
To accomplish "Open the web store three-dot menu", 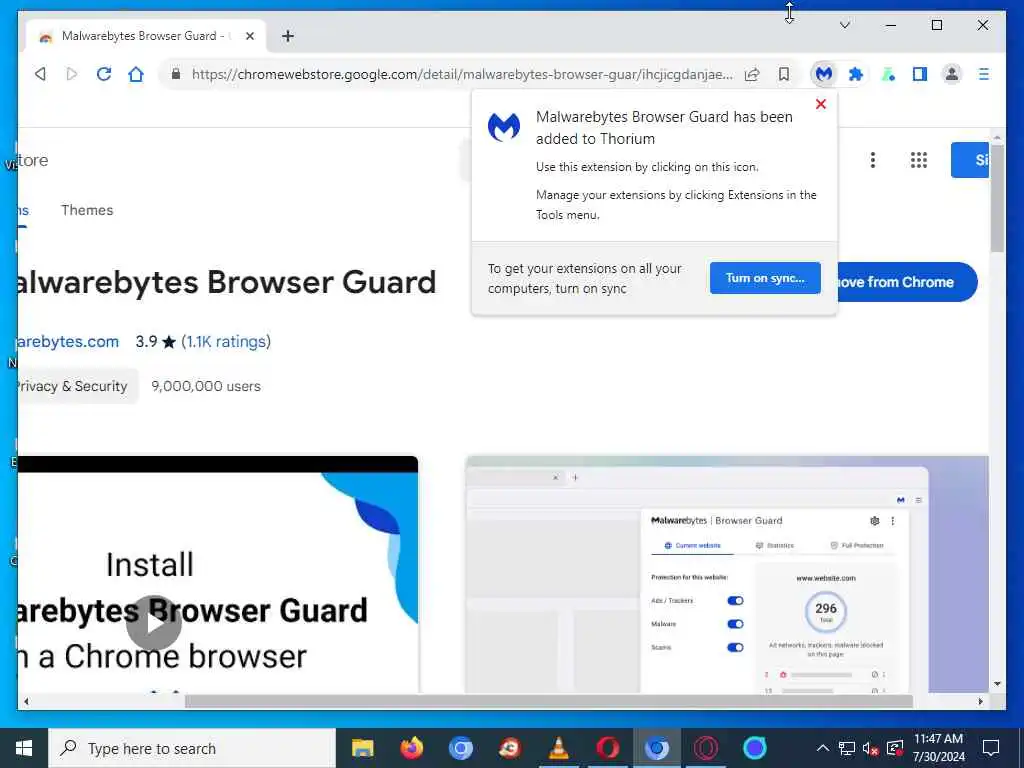I will click(872, 160).
